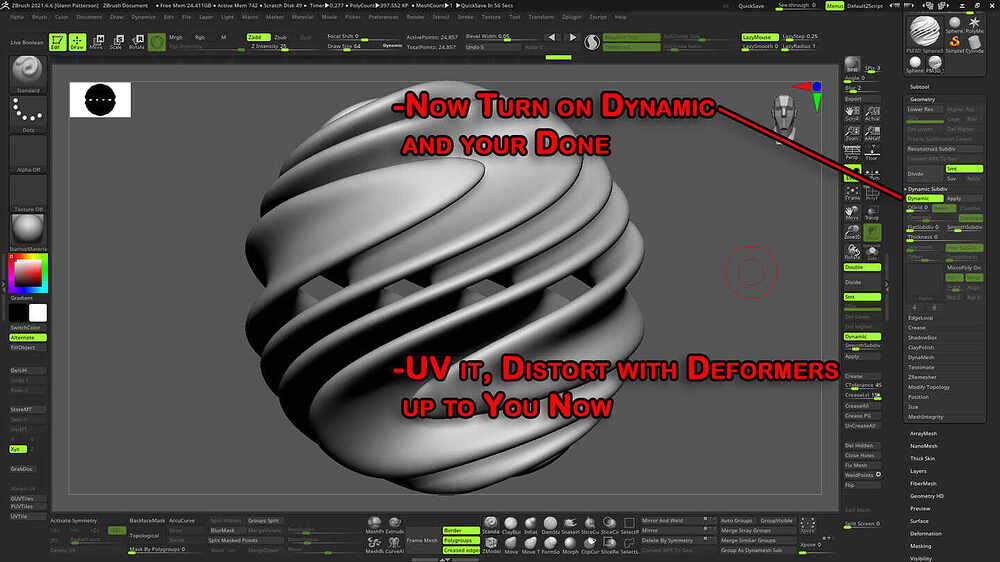Image resolution: width=1000 pixels, height=562 pixels.
Task: Open the Render menu
Action: coord(415,17)
